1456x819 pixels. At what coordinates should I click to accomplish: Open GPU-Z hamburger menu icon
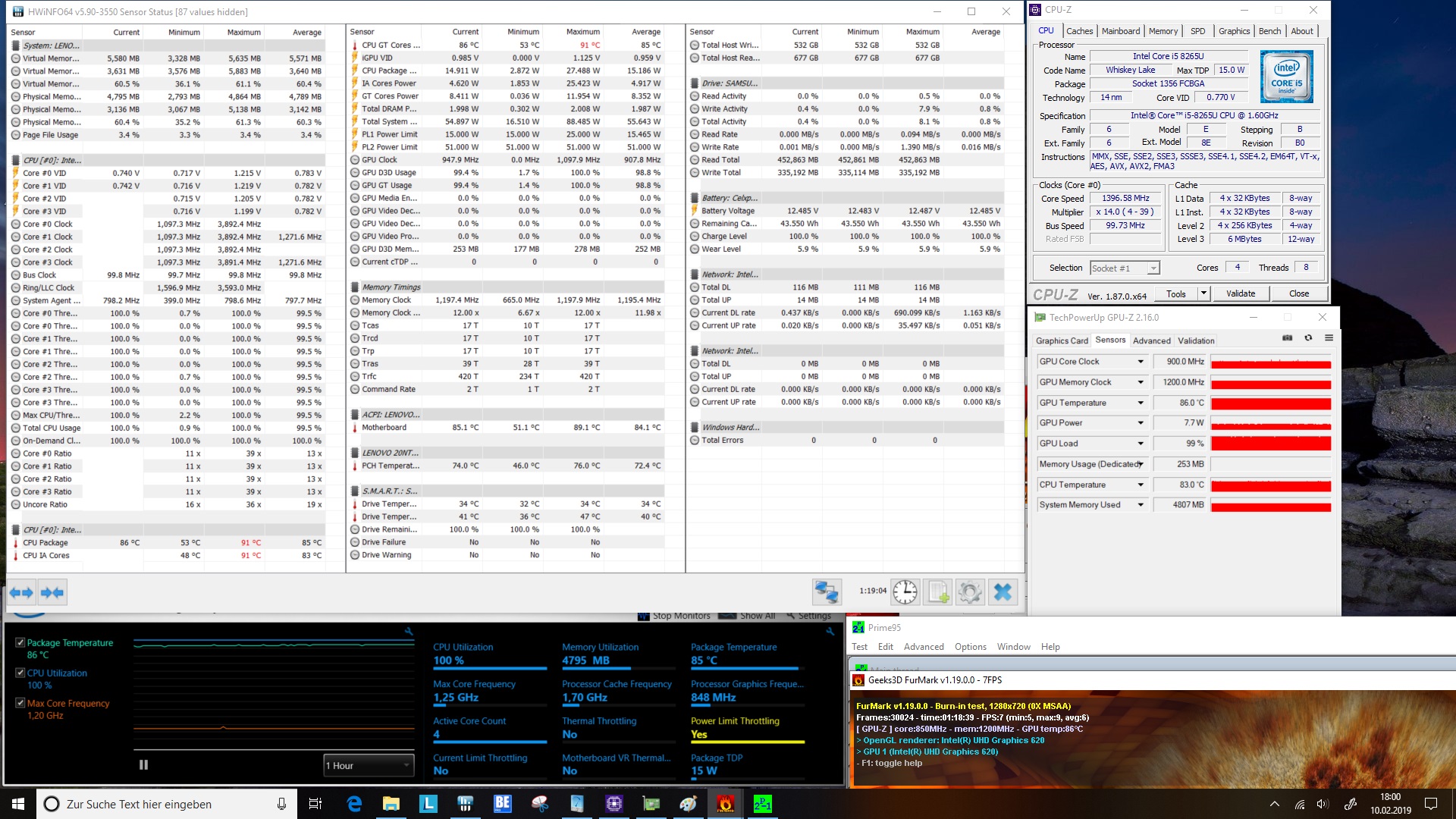click(1329, 338)
